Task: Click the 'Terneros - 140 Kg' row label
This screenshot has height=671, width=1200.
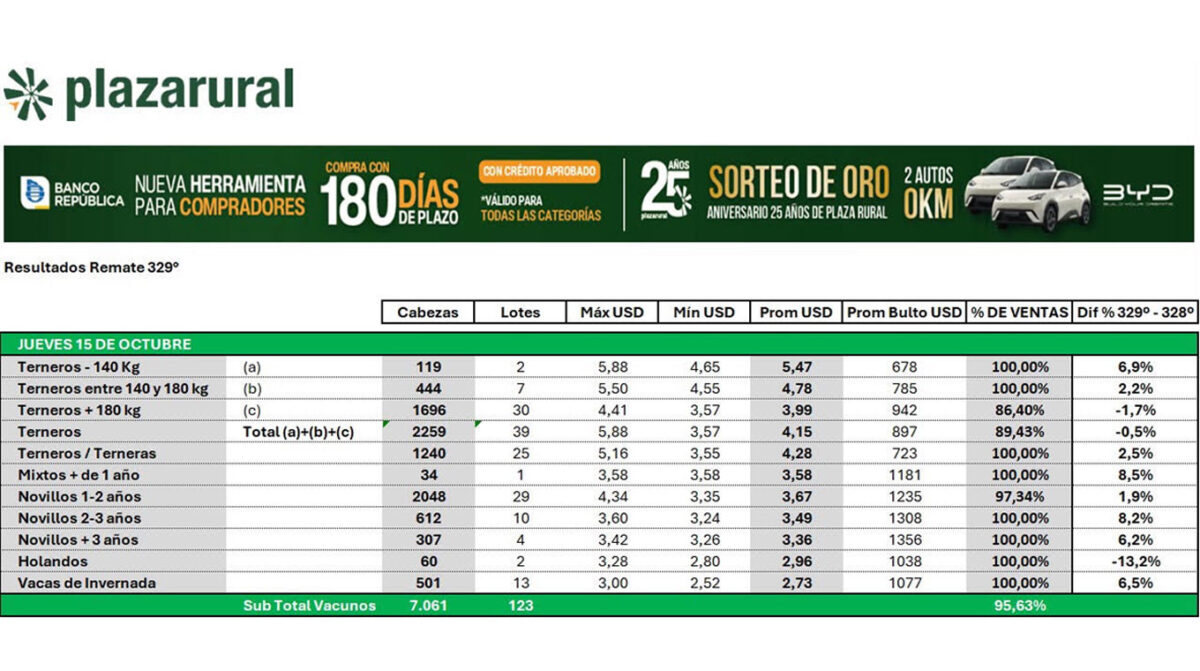Action: [x=79, y=367]
